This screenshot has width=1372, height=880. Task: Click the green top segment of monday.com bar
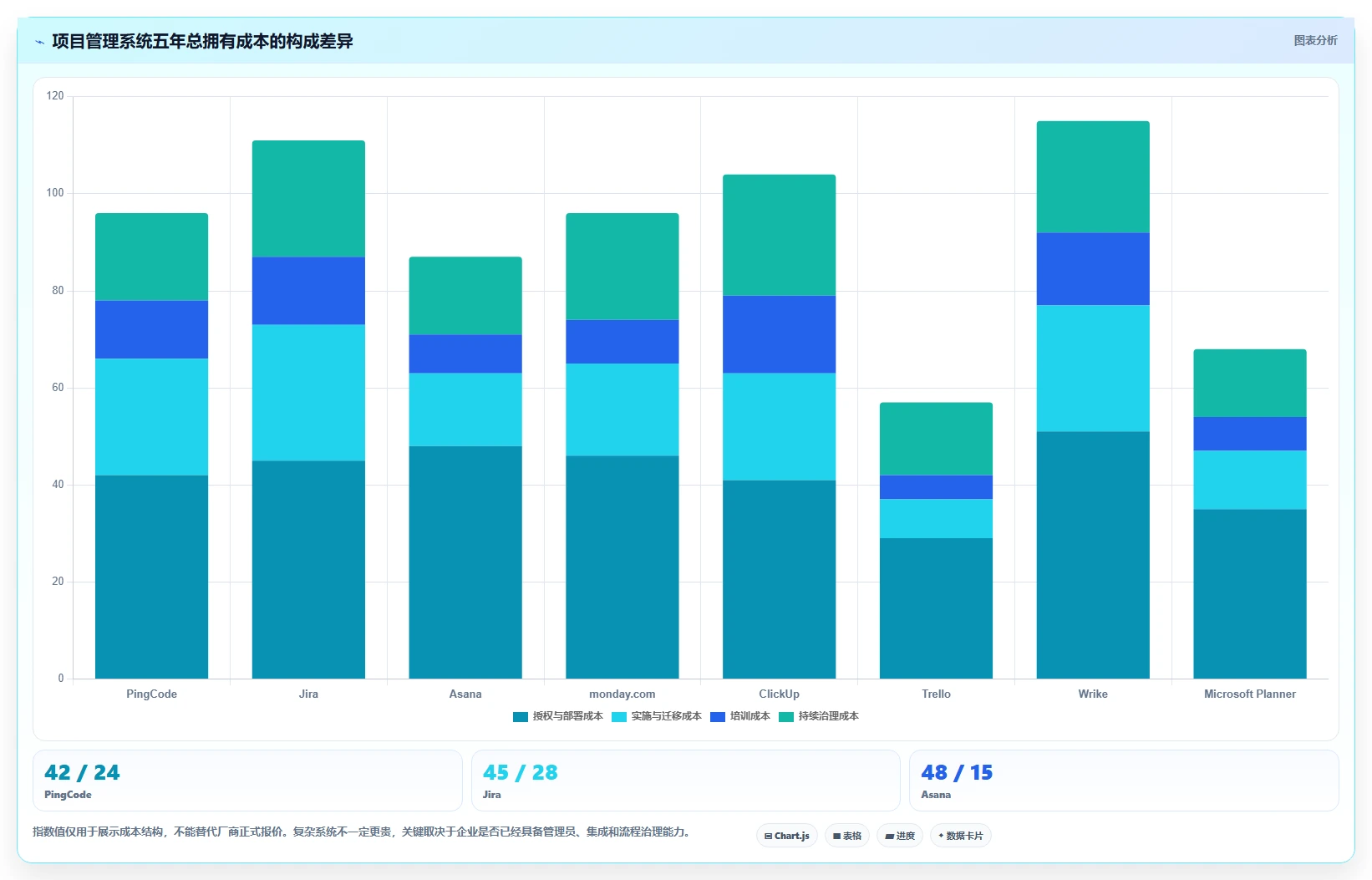622,267
